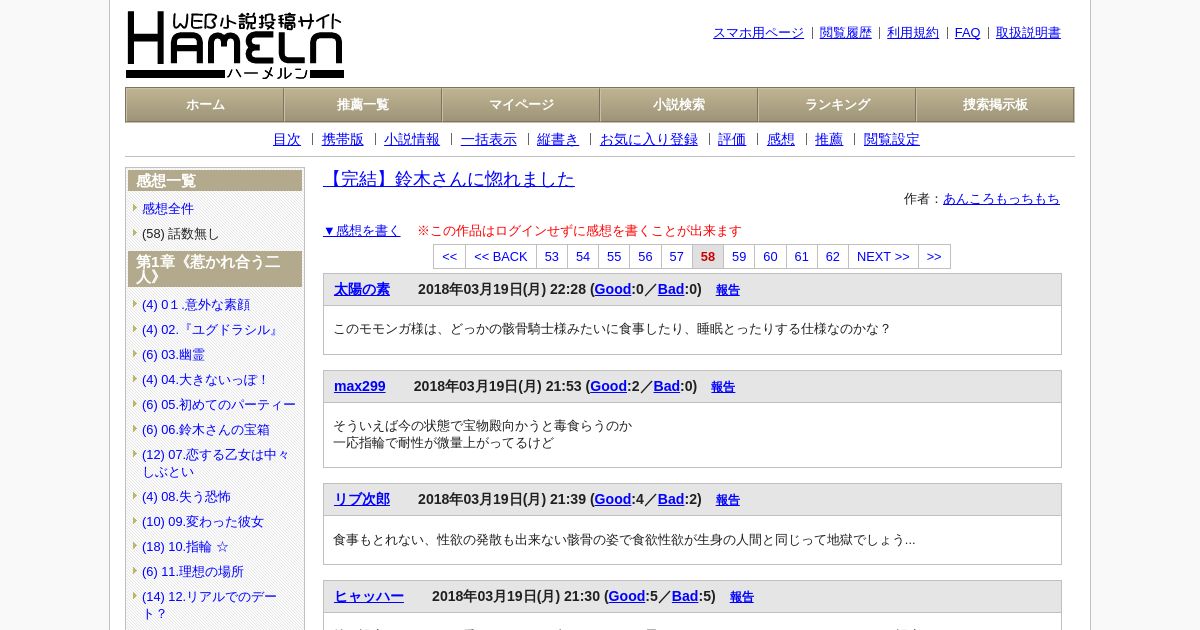This screenshot has height=630, width=1200.
Task: Jump to last page with >> button
Action: (934, 257)
